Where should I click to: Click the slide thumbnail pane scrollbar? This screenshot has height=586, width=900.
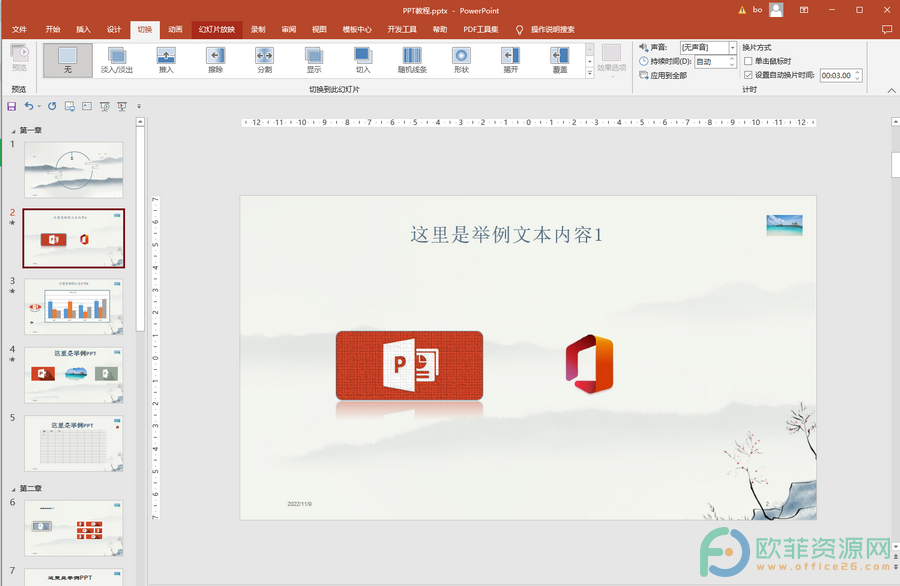(140, 228)
